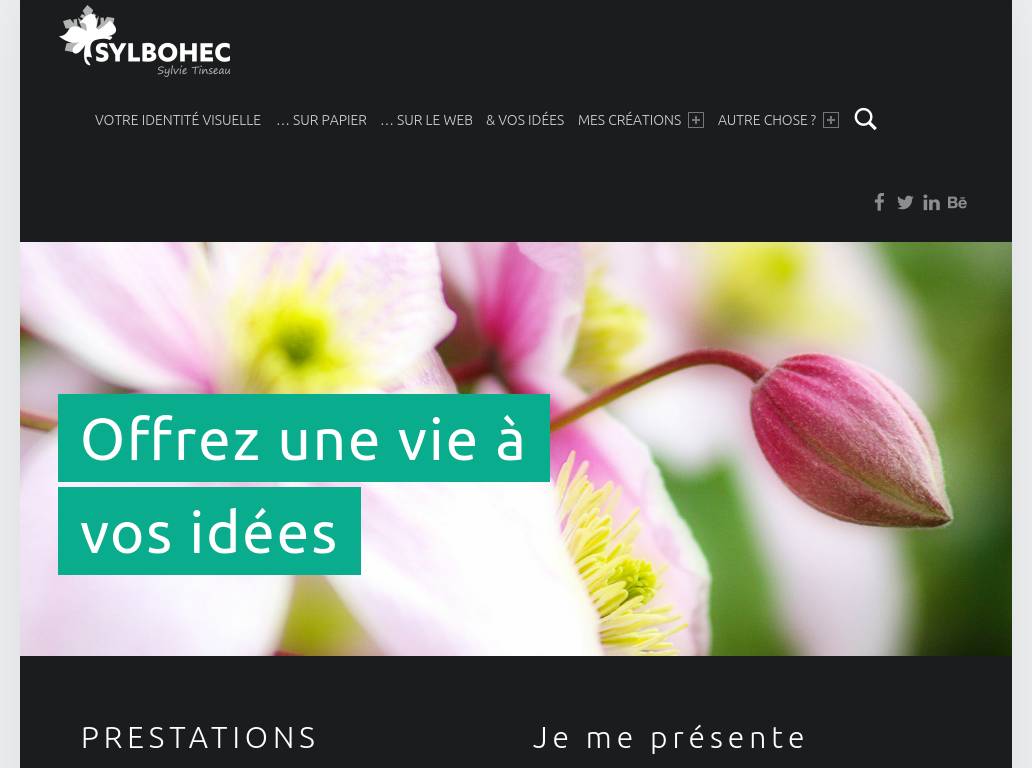Click the Offrez une vie à banner
1032x768 pixels.
click(303, 438)
